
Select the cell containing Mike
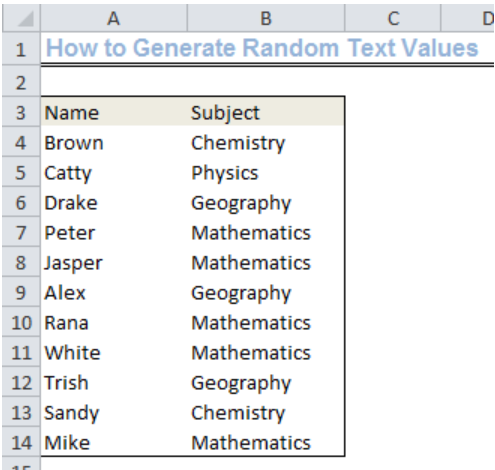(114, 442)
